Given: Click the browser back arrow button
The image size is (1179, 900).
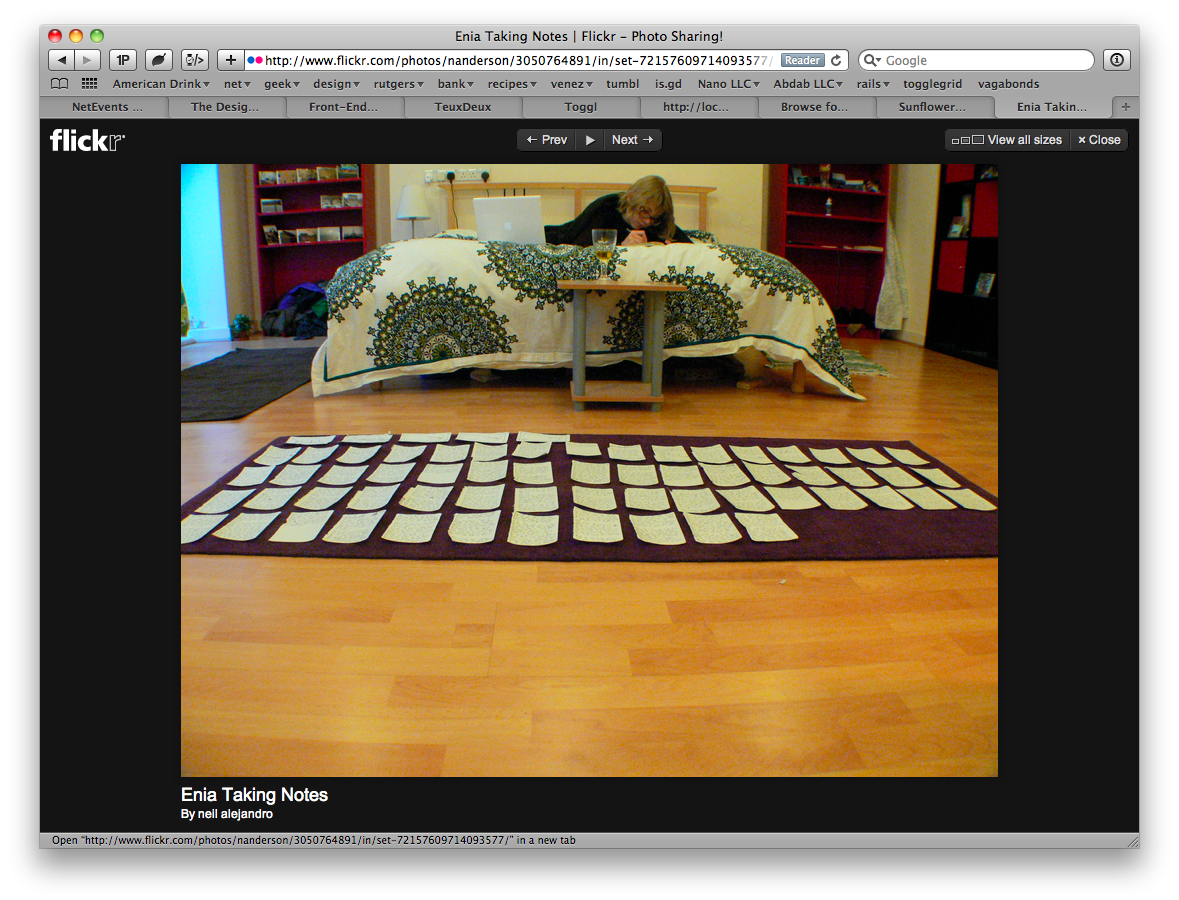Looking at the screenshot, I should pos(62,60).
